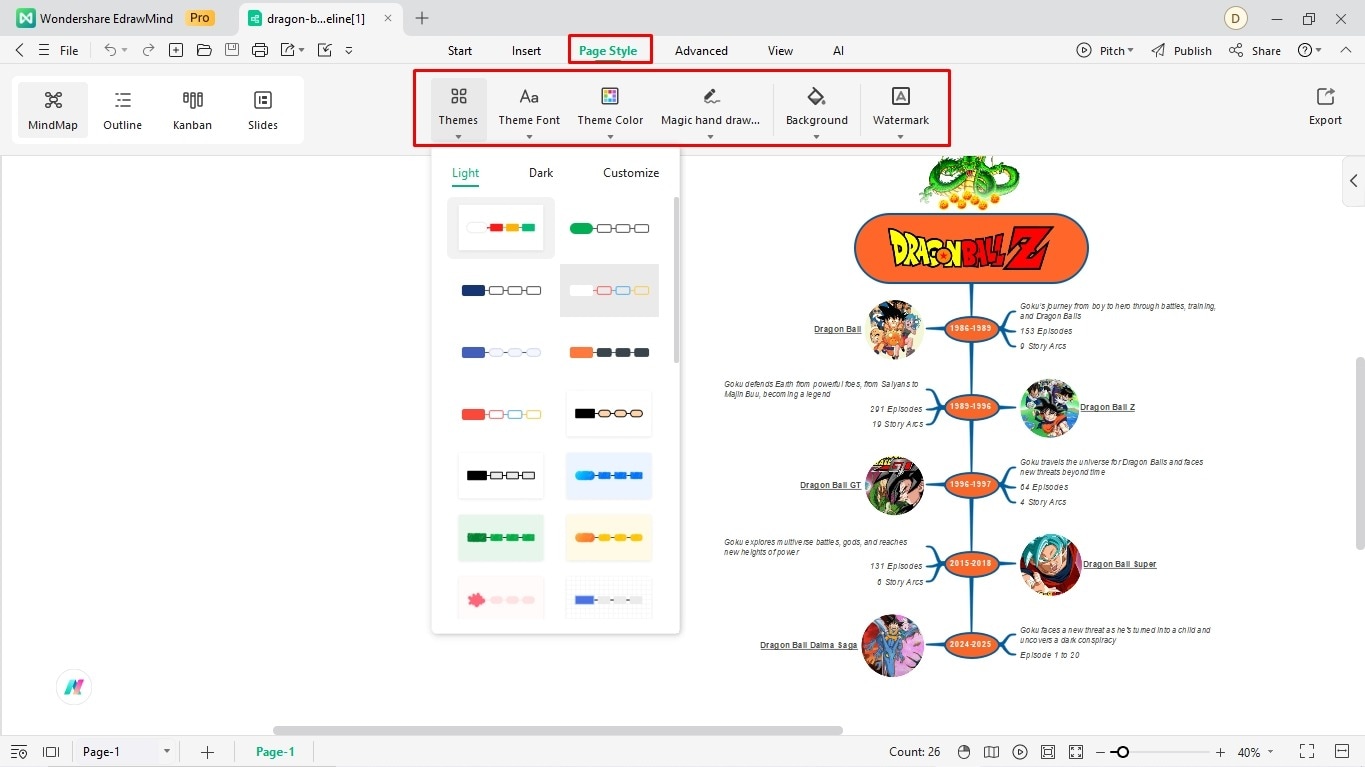Switch to Kanban view mode
1365x767 pixels.
coord(192,110)
